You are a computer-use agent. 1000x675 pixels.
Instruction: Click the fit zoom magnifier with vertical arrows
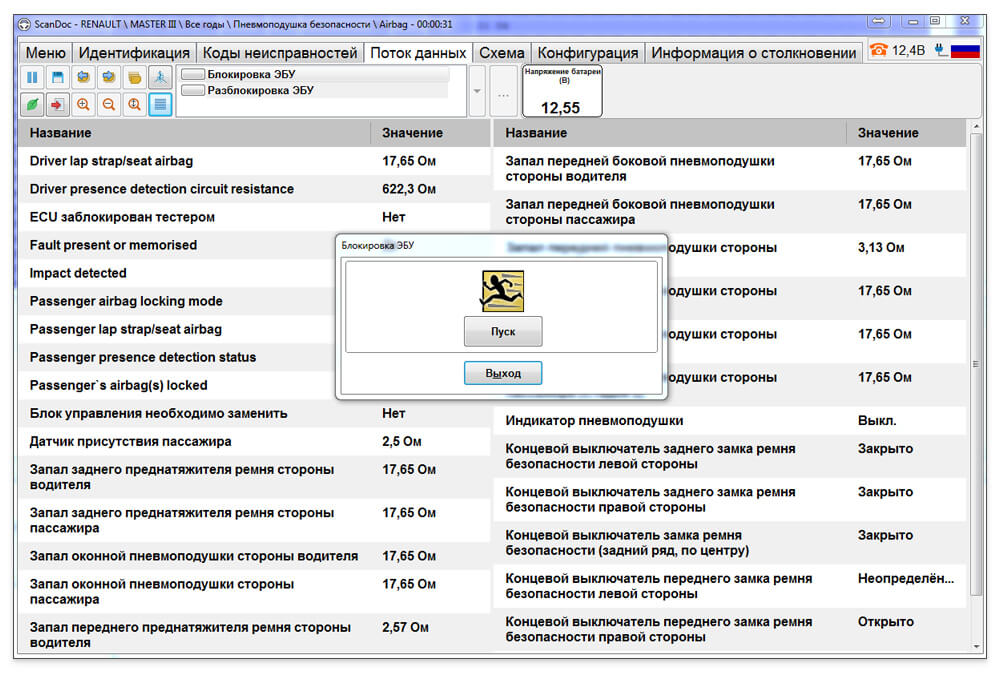coord(135,105)
